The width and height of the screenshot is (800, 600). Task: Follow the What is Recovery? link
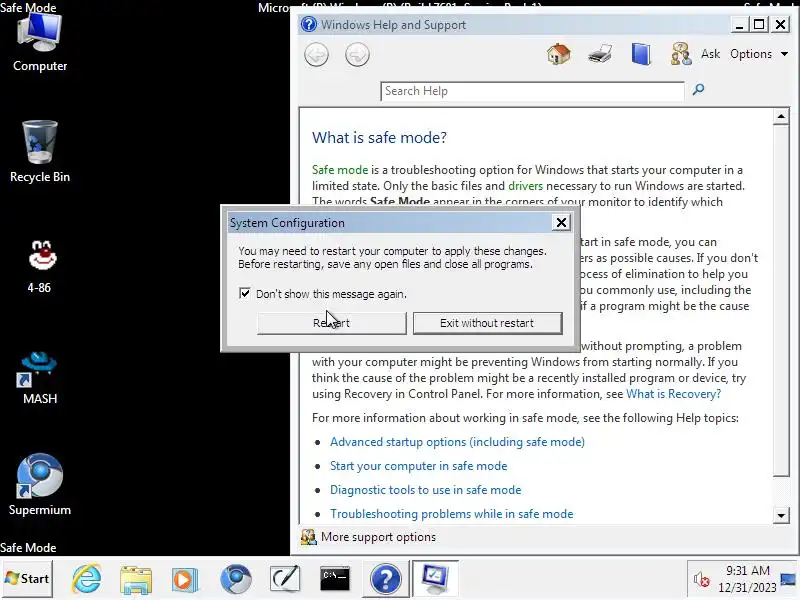tap(673, 394)
